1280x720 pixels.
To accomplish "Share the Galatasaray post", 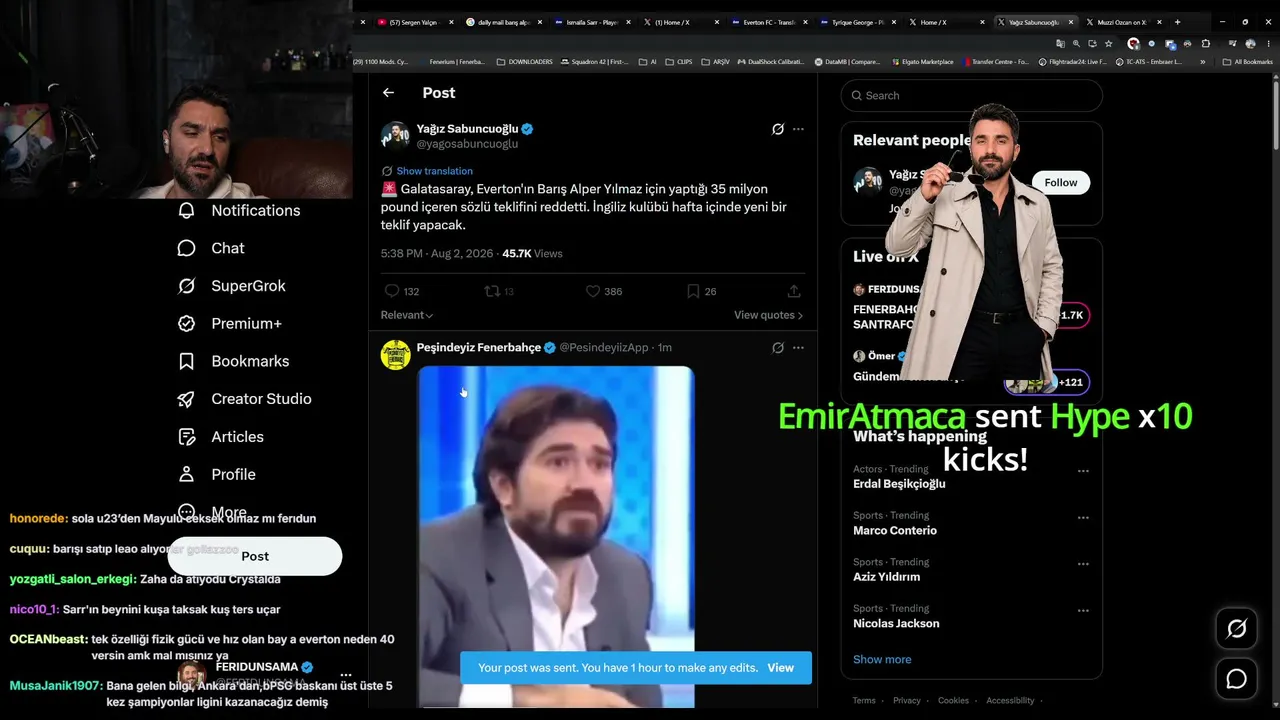I will click(794, 291).
